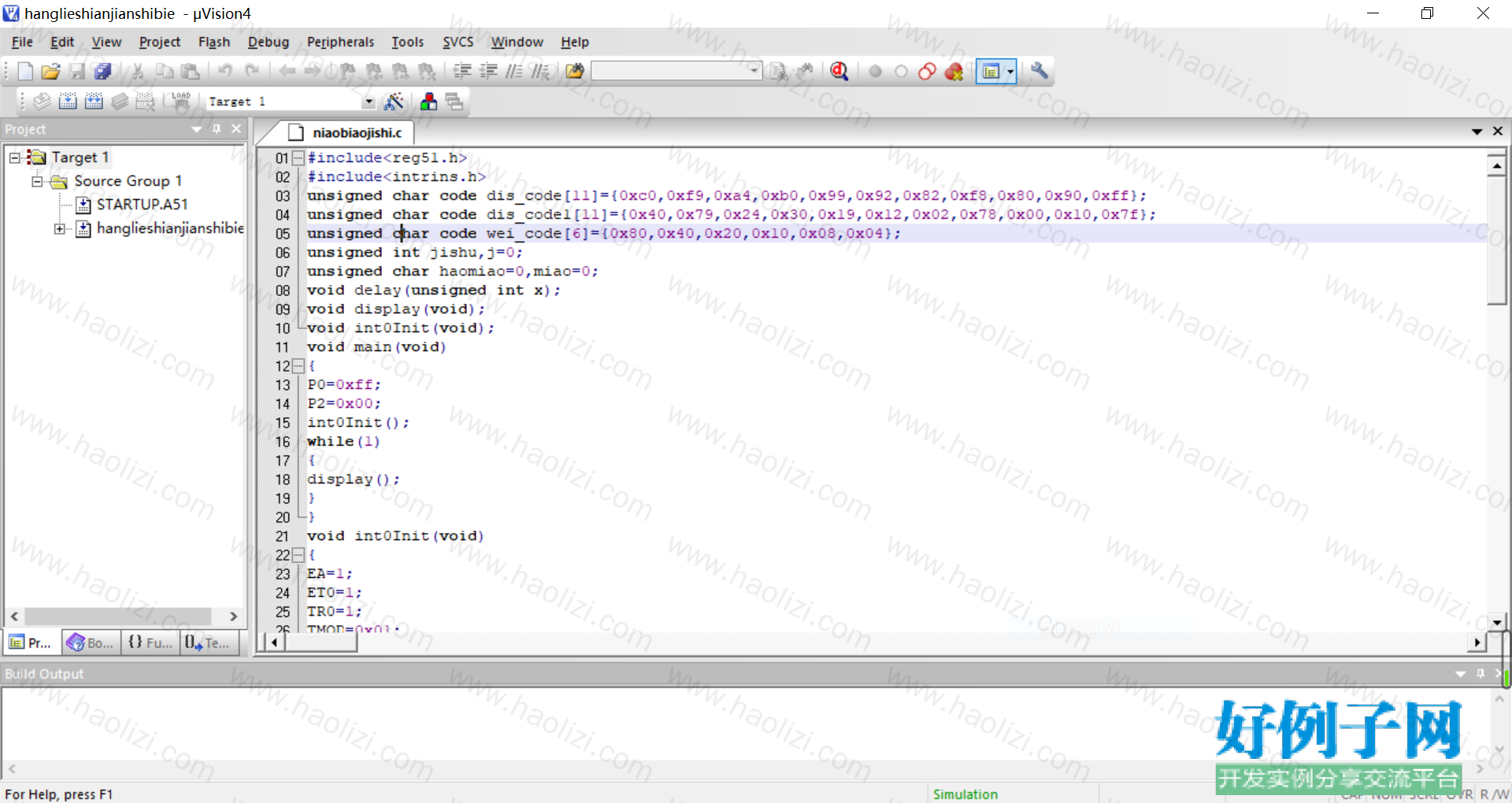Open the Target 1 selection dropdown
The height and width of the screenshot is (803, 1512).
click(x=369, y=102)
